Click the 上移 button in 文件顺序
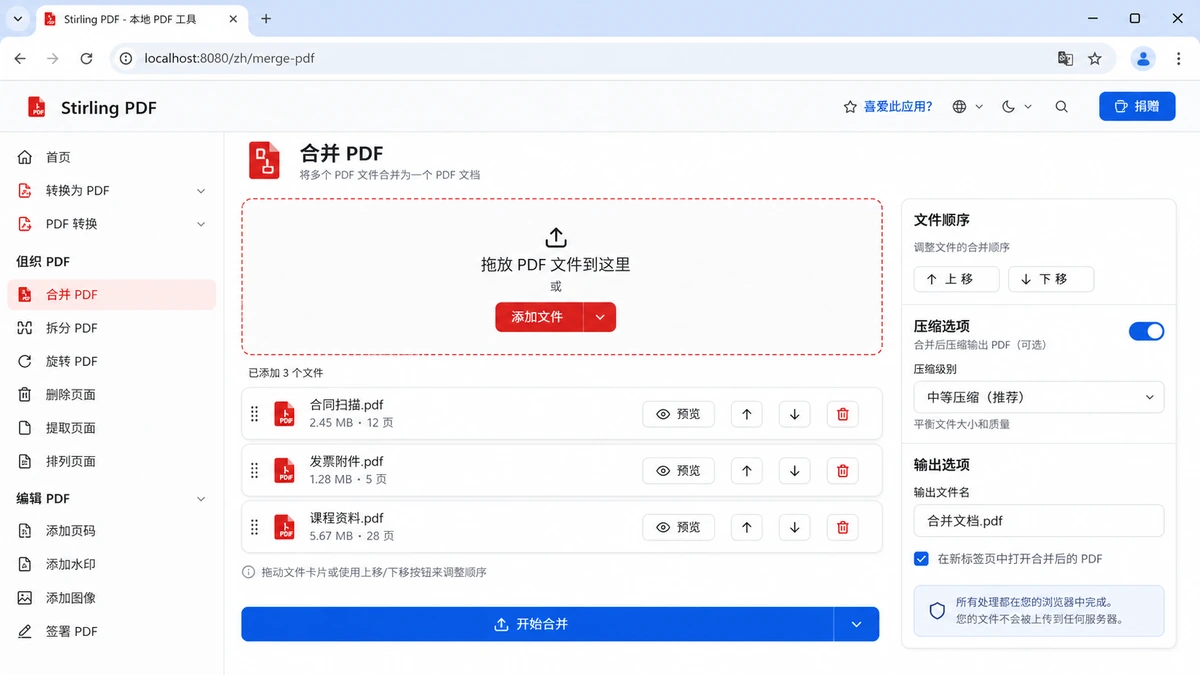 click(956, 279)
